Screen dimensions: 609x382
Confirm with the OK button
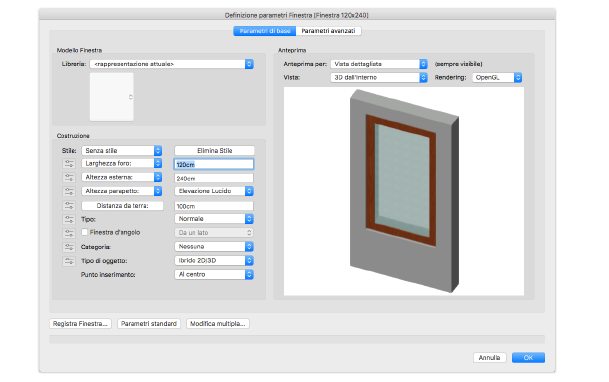pos(528,358)
